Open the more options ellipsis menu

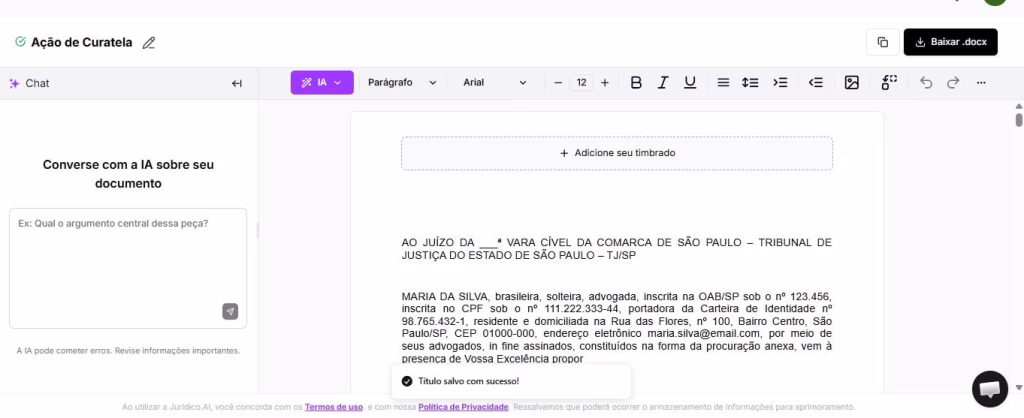coord(981,83)
